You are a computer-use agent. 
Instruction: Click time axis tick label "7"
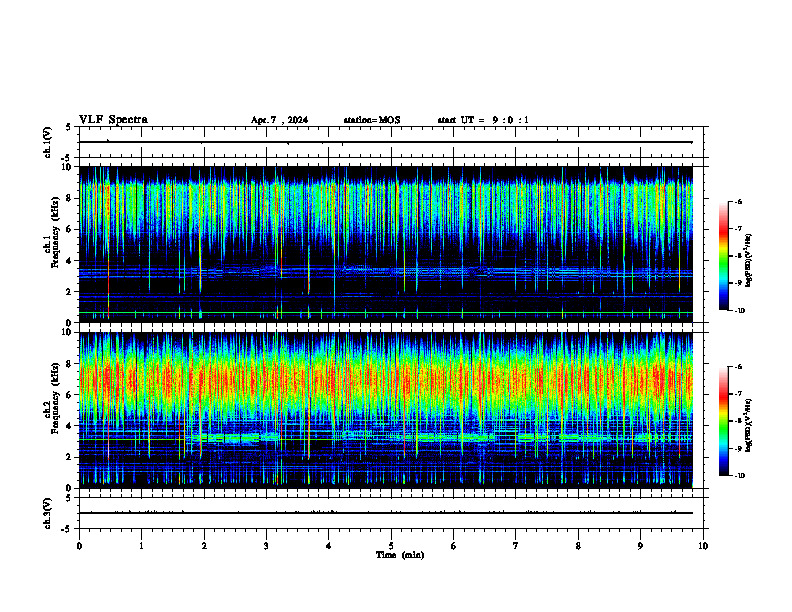pos(516,546)
